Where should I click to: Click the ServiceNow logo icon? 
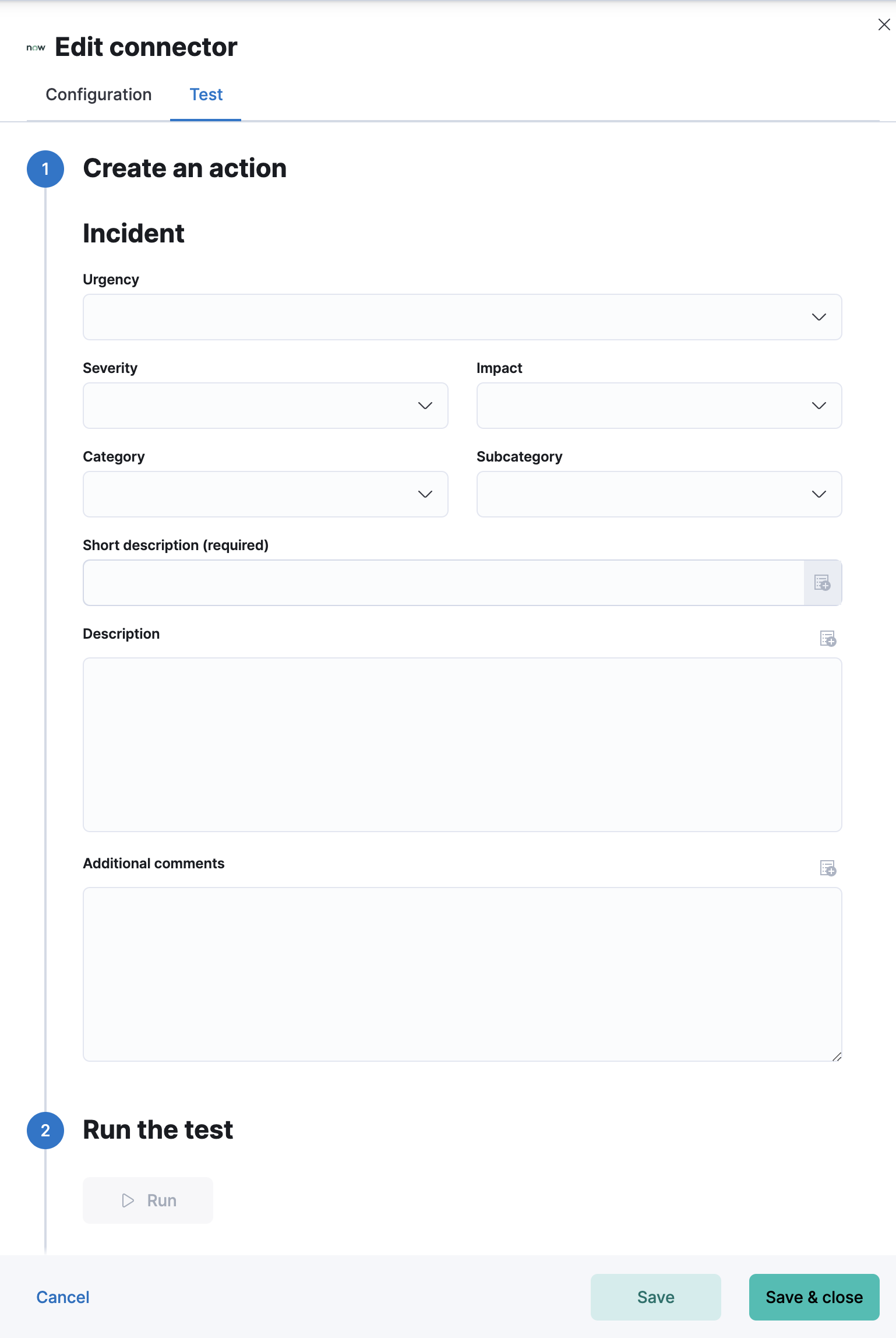tap(36, 48)
